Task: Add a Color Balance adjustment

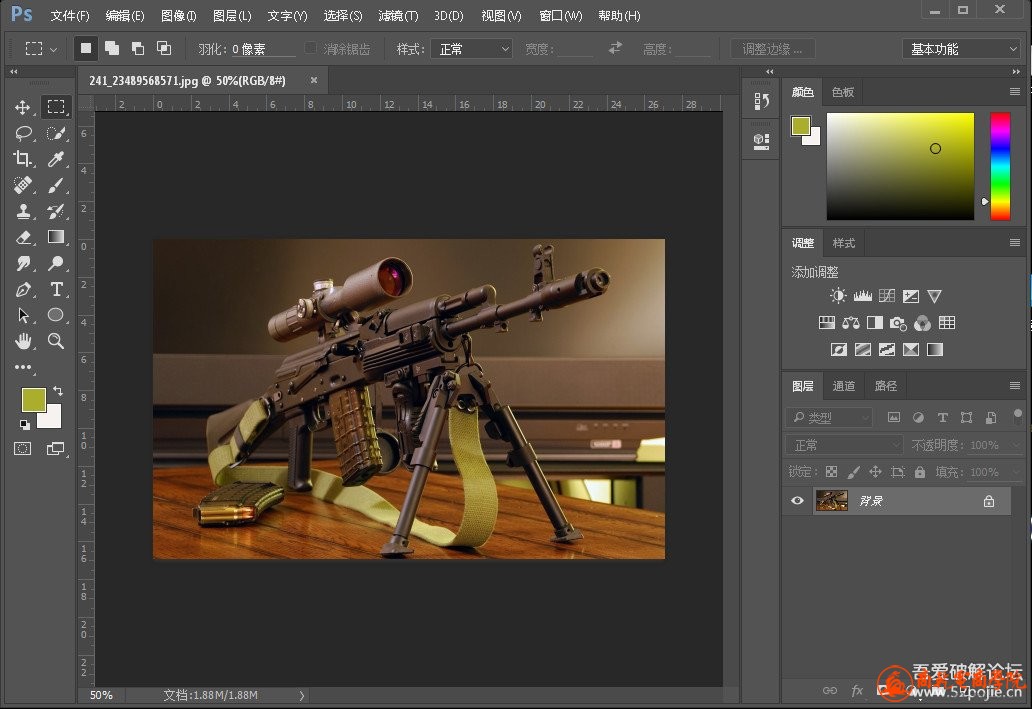Action: pyautogui.click(x=850, y=323)
